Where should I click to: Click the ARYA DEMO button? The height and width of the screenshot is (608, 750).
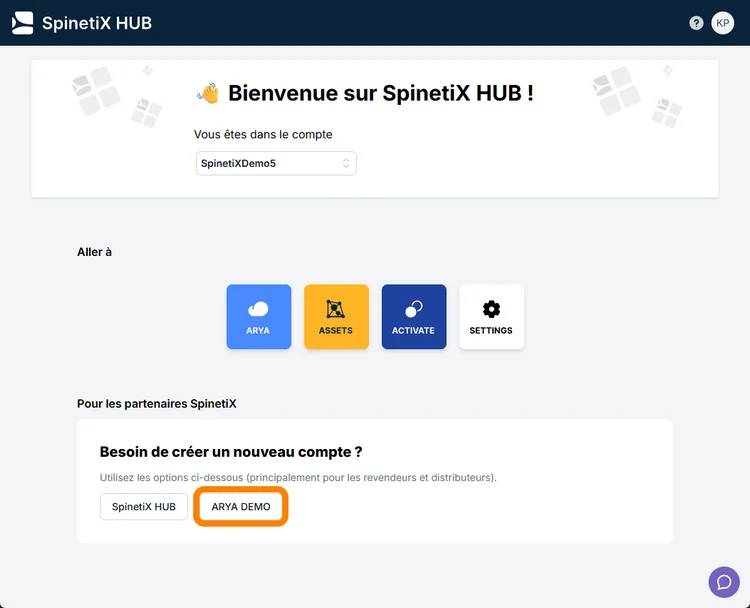tap(241, 507)
